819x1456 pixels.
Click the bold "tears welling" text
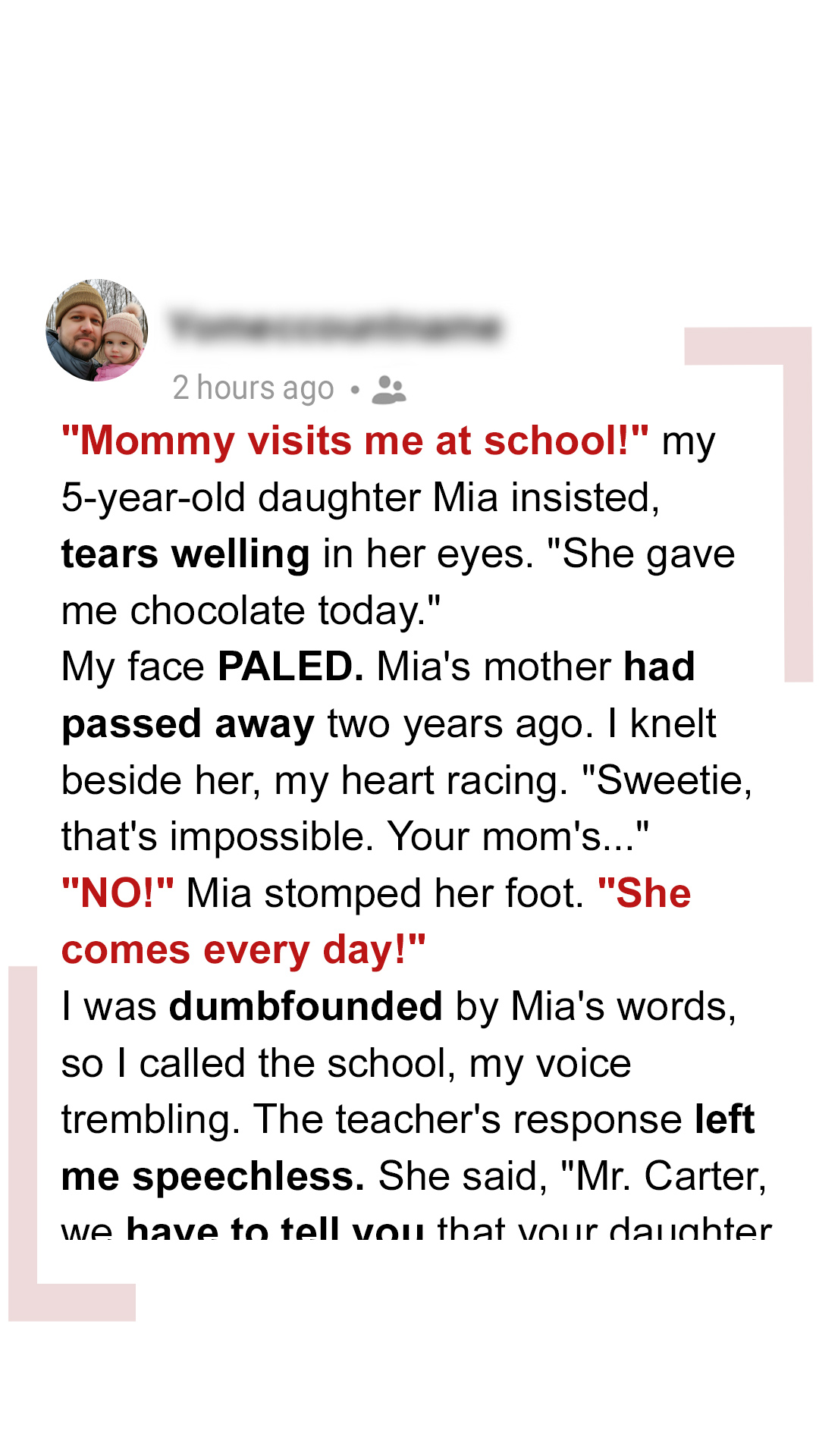tap(186, 554)
